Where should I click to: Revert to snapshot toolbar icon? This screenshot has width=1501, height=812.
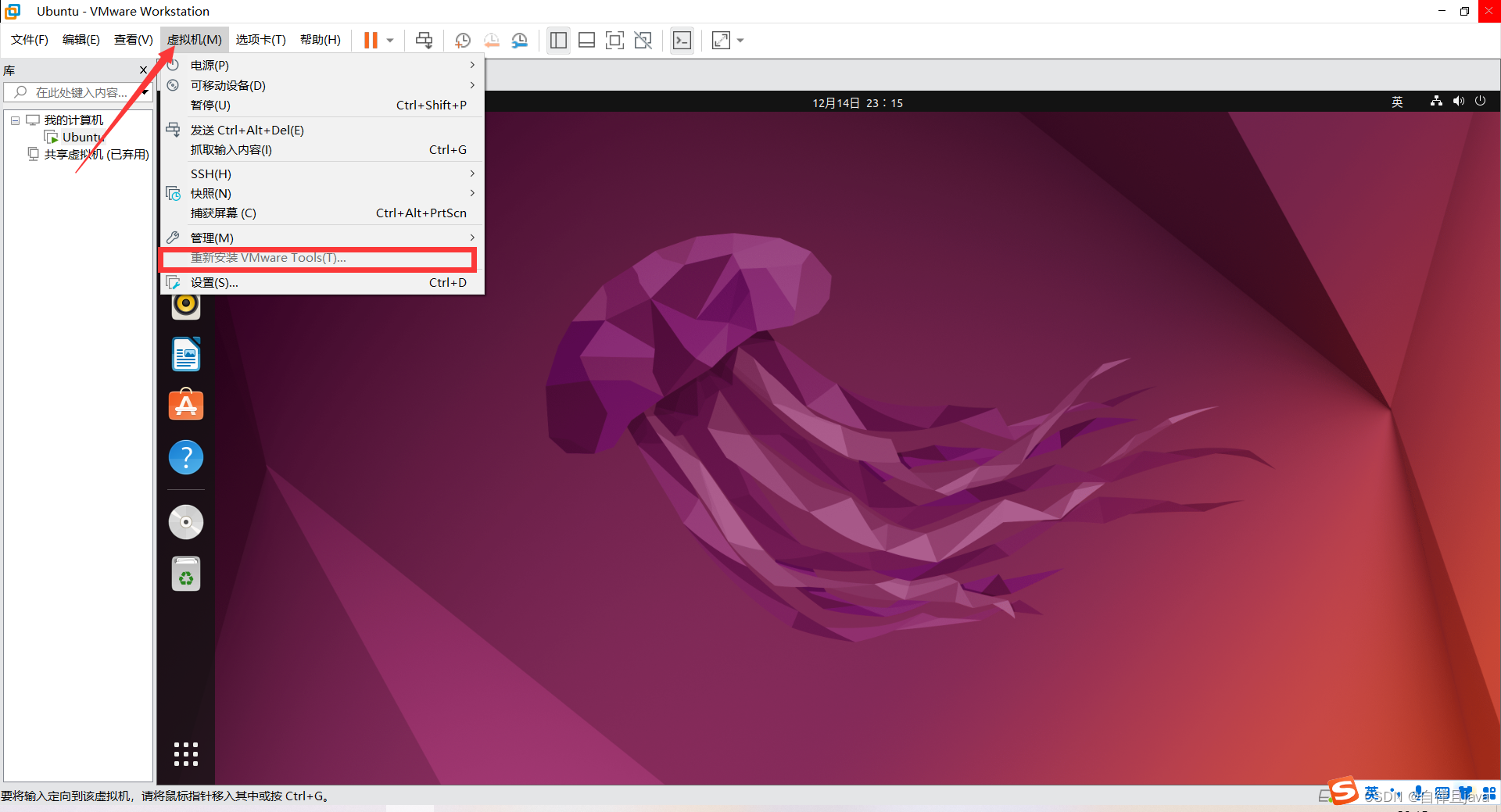coord(491,40)
